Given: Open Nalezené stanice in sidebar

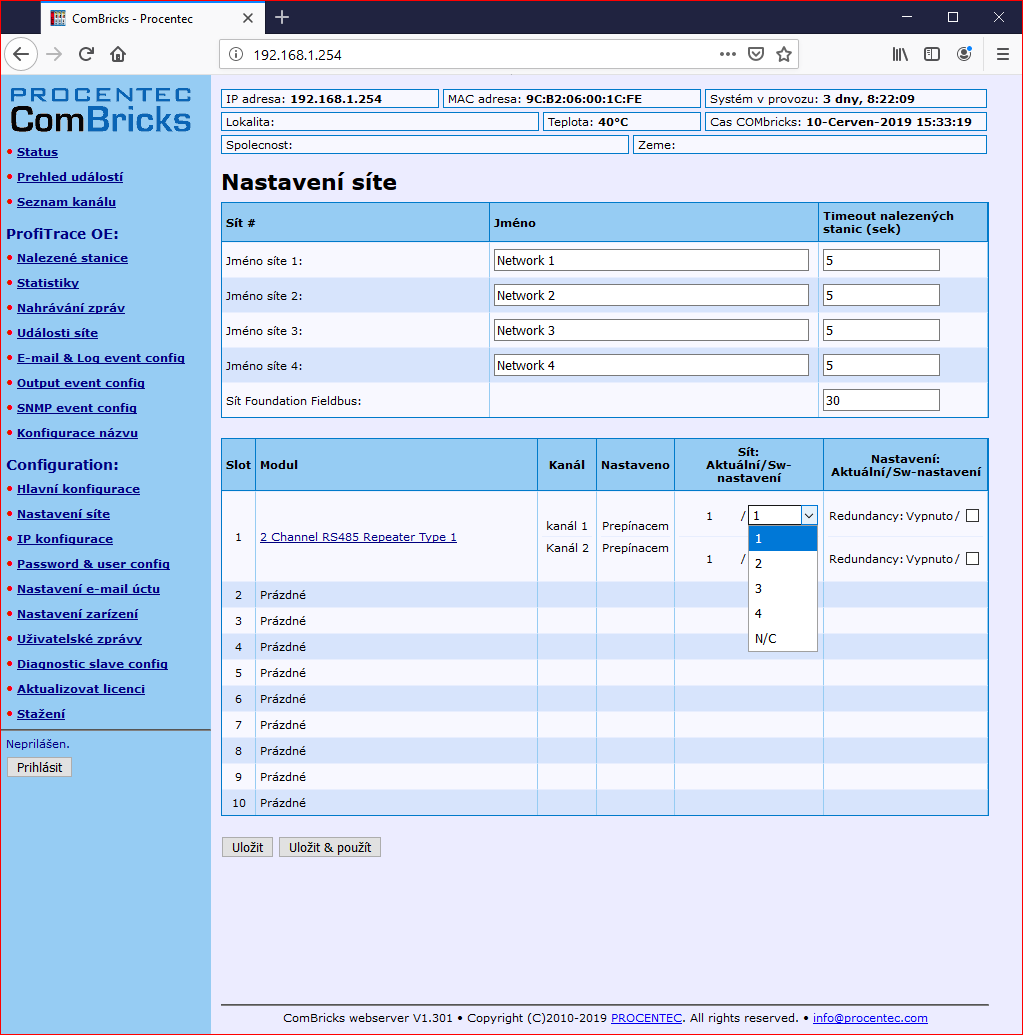Looking at the screenshot, I should (x=73, y=258).
